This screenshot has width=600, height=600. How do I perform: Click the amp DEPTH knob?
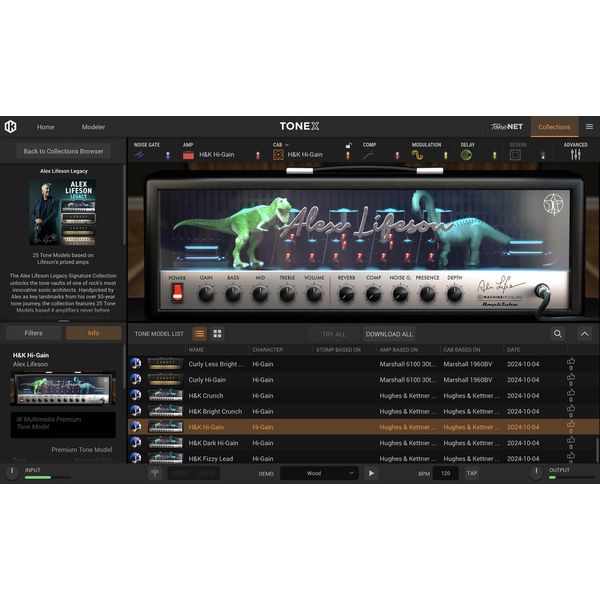[x=454, y=294]
